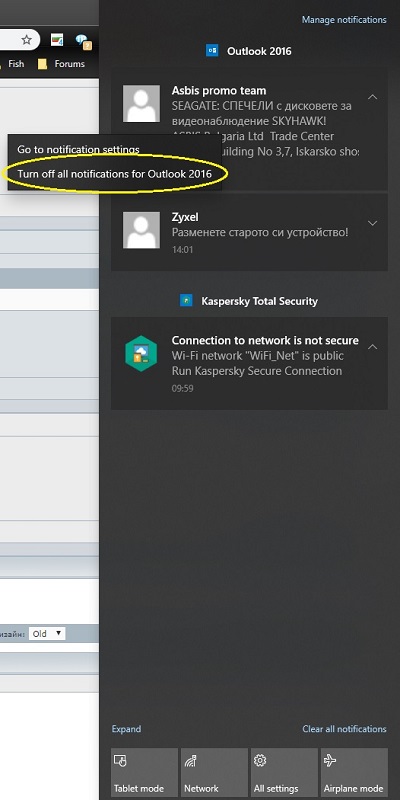Toggle the Network quick action tile
400x800 pixels.
tap(214, 772)
